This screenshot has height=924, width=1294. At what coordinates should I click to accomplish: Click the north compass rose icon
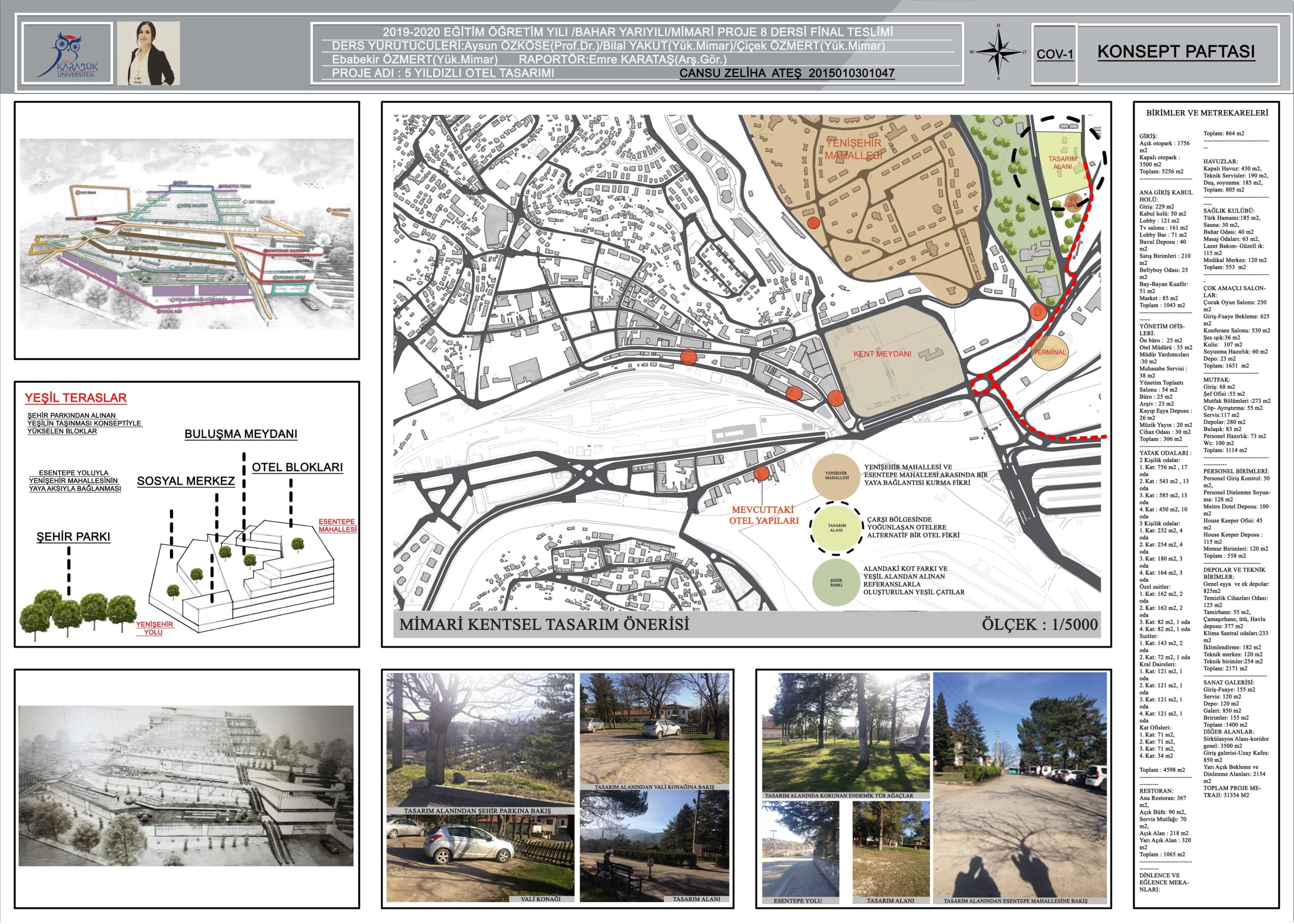pyautogui.click(x=998, y=53)
